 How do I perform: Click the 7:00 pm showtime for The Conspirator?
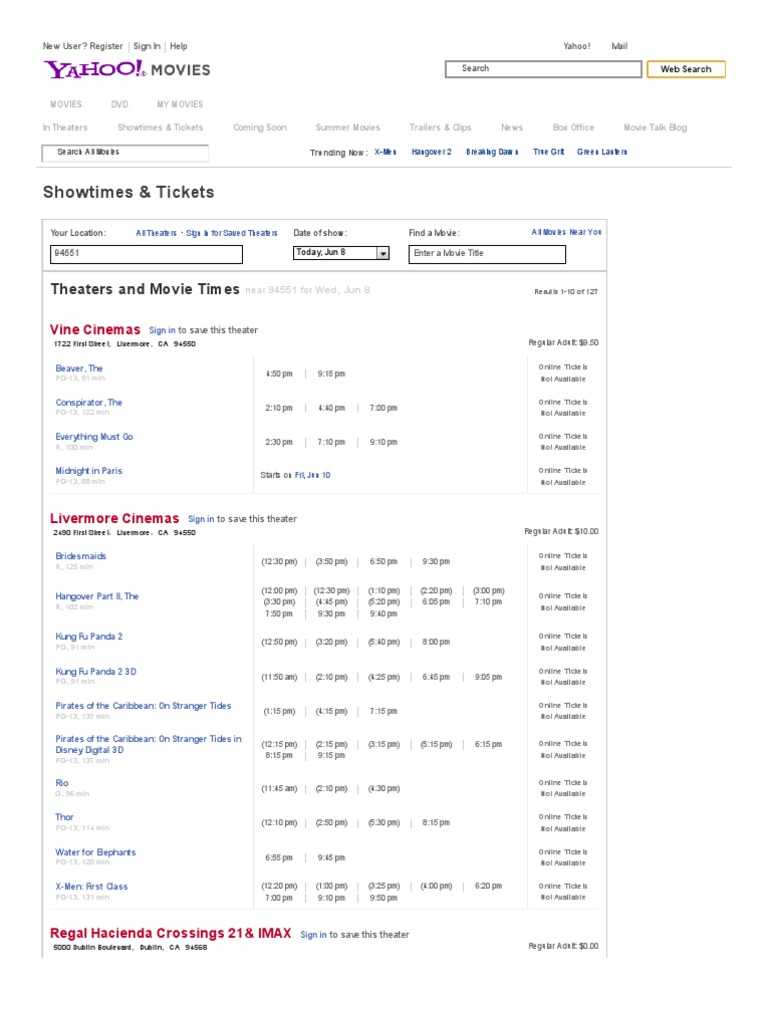(x=383, y=408)
